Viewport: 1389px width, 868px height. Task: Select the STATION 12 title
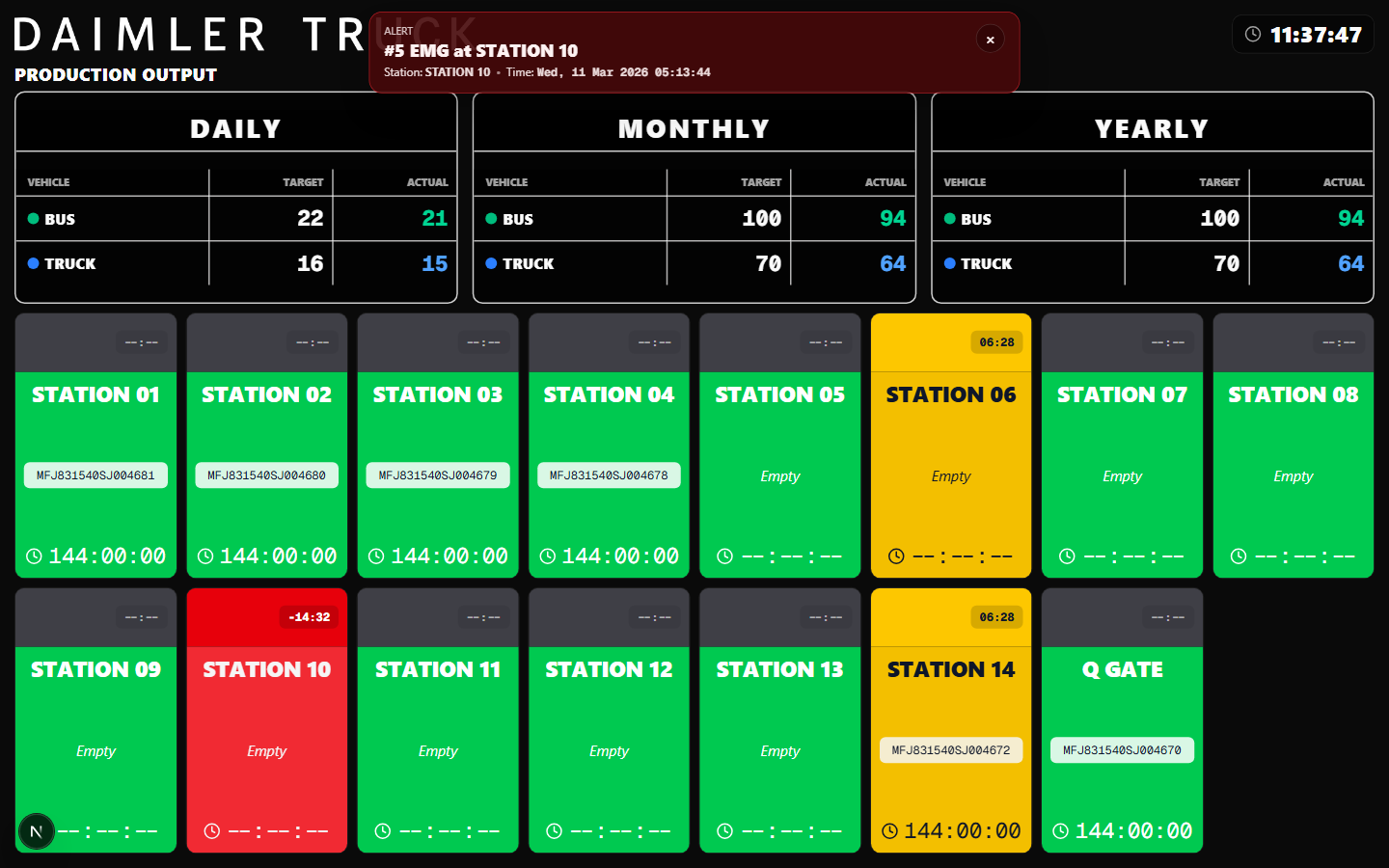point(609,669)
